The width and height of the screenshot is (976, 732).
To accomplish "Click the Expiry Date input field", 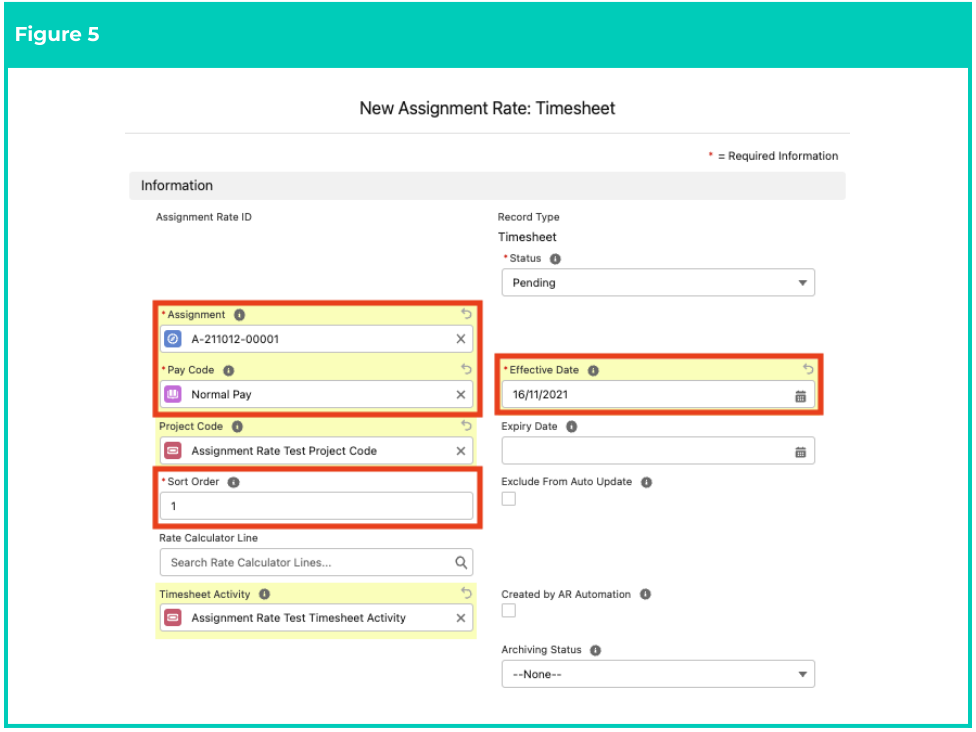I will pos(658,451).
